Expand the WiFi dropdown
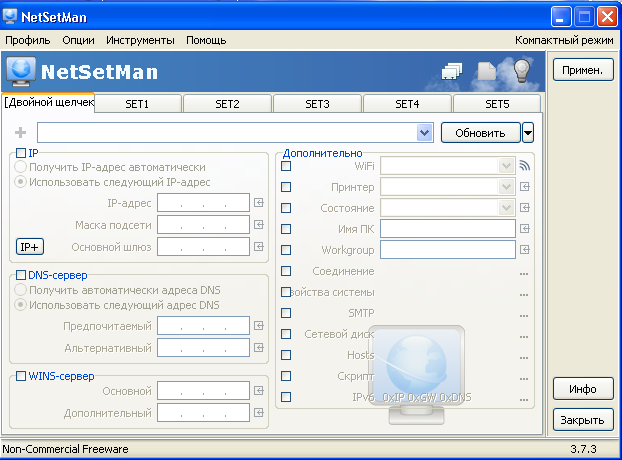The image size is (622, 460). pos(506,166)
